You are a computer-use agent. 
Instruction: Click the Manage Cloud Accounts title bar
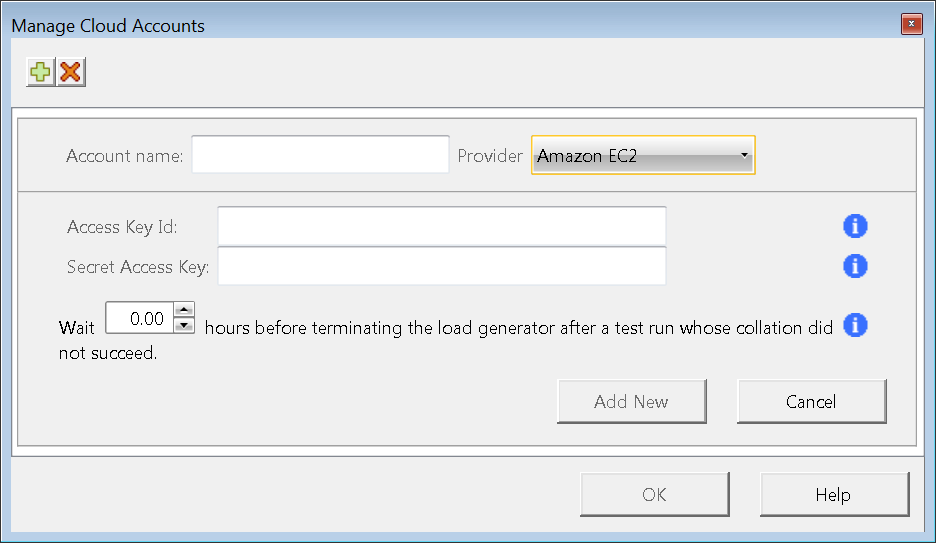click(x=454, y=25)
